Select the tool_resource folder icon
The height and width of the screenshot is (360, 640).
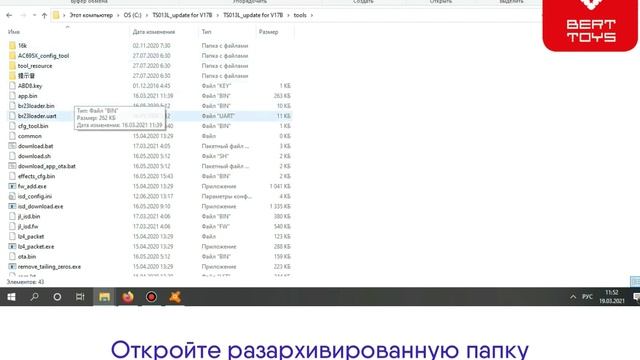pyautogui.click(x=12, y=66)
